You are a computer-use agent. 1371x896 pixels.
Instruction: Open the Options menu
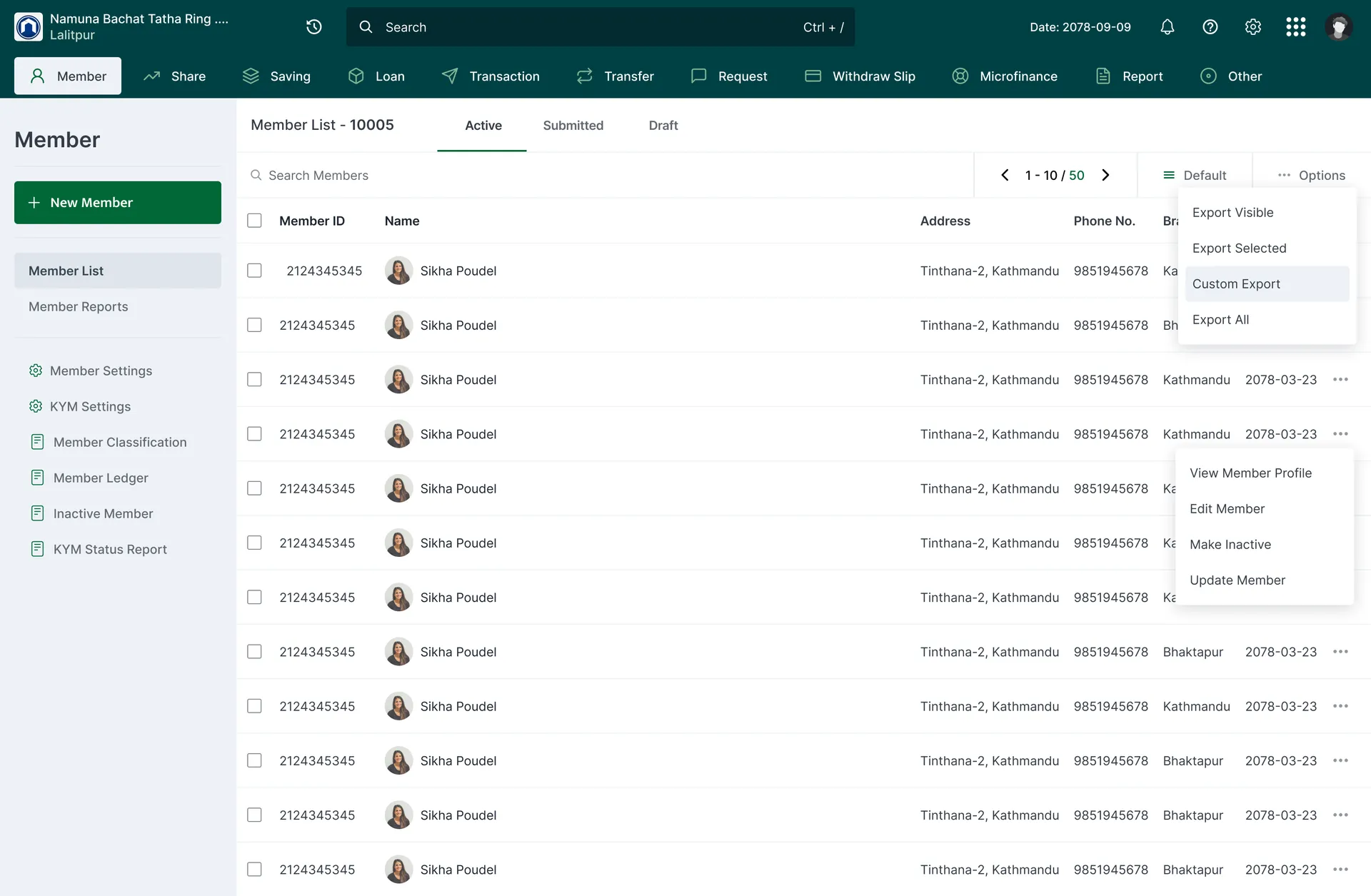tap(1311, 176)
